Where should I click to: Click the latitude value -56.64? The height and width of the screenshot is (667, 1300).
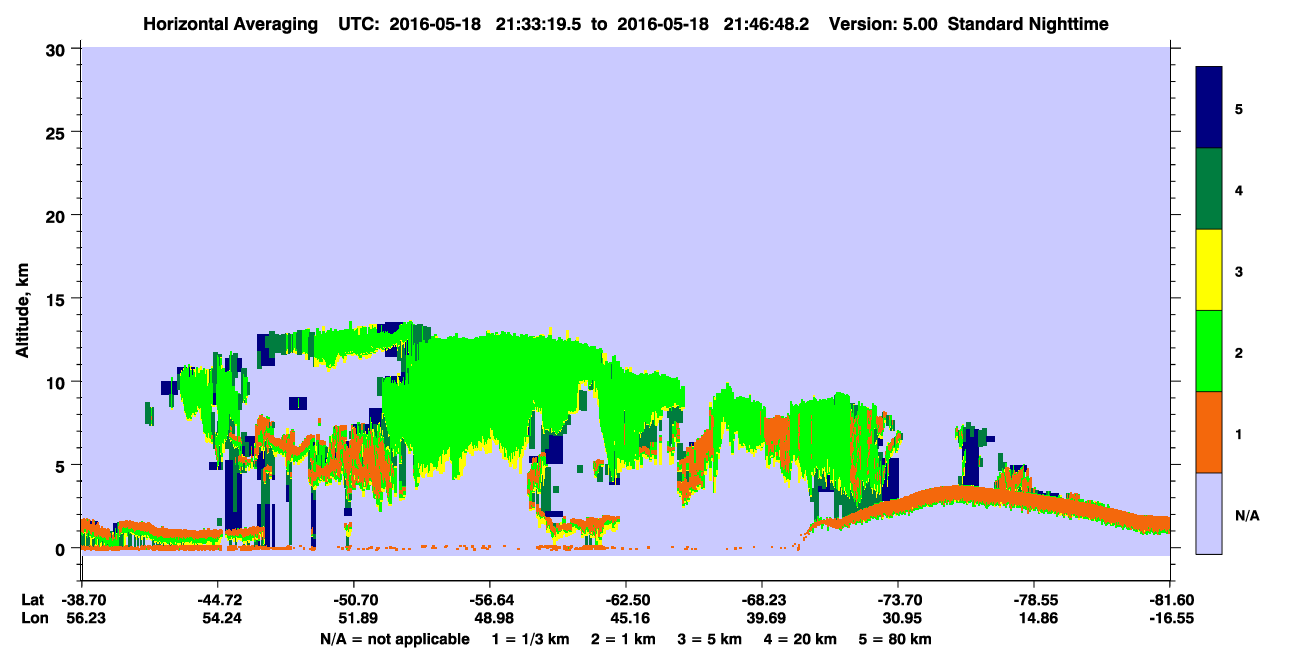click(x=489, y=600)
